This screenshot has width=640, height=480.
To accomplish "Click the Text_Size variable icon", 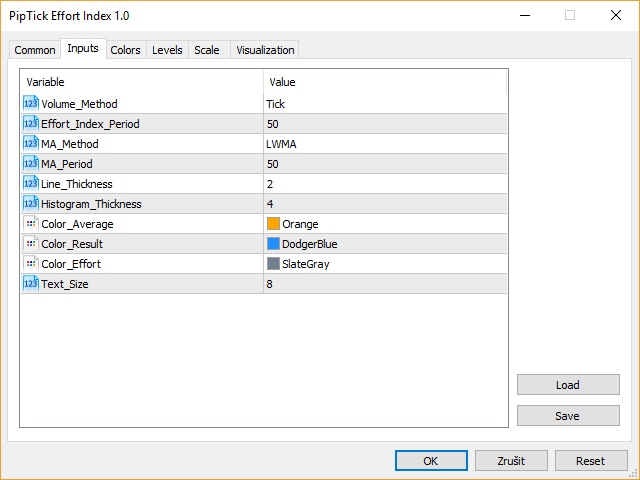I will coord(30,284).
